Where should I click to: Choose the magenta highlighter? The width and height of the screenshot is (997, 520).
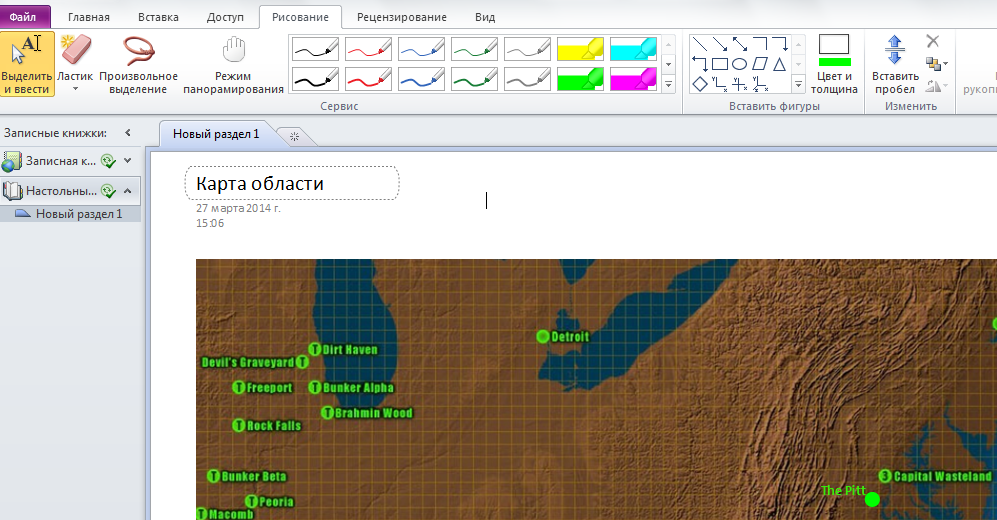click(x=633, y=79)
